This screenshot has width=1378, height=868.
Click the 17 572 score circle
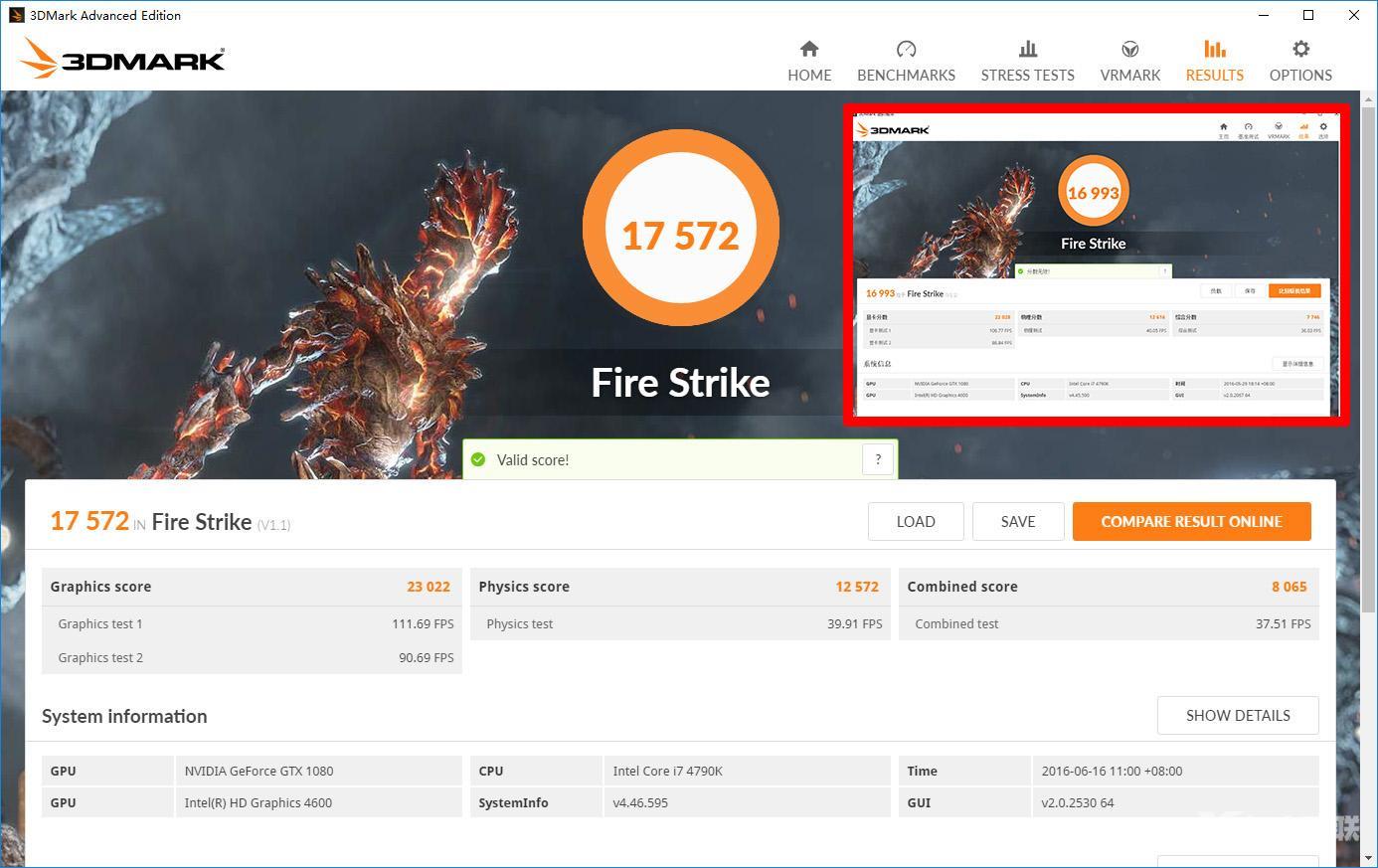[681, 229]
